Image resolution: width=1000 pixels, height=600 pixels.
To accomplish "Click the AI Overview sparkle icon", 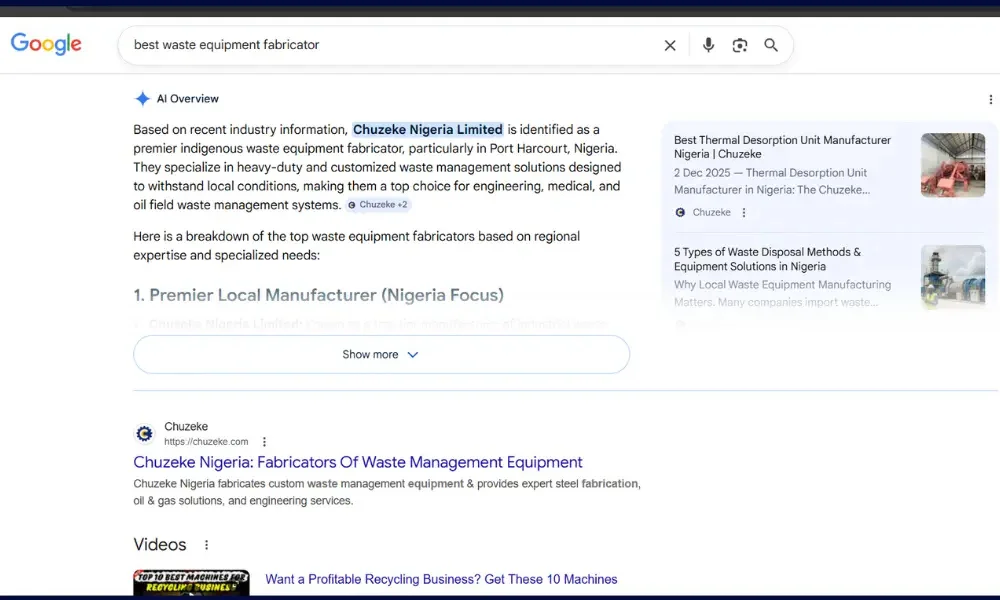I will [x=142, y=99].
